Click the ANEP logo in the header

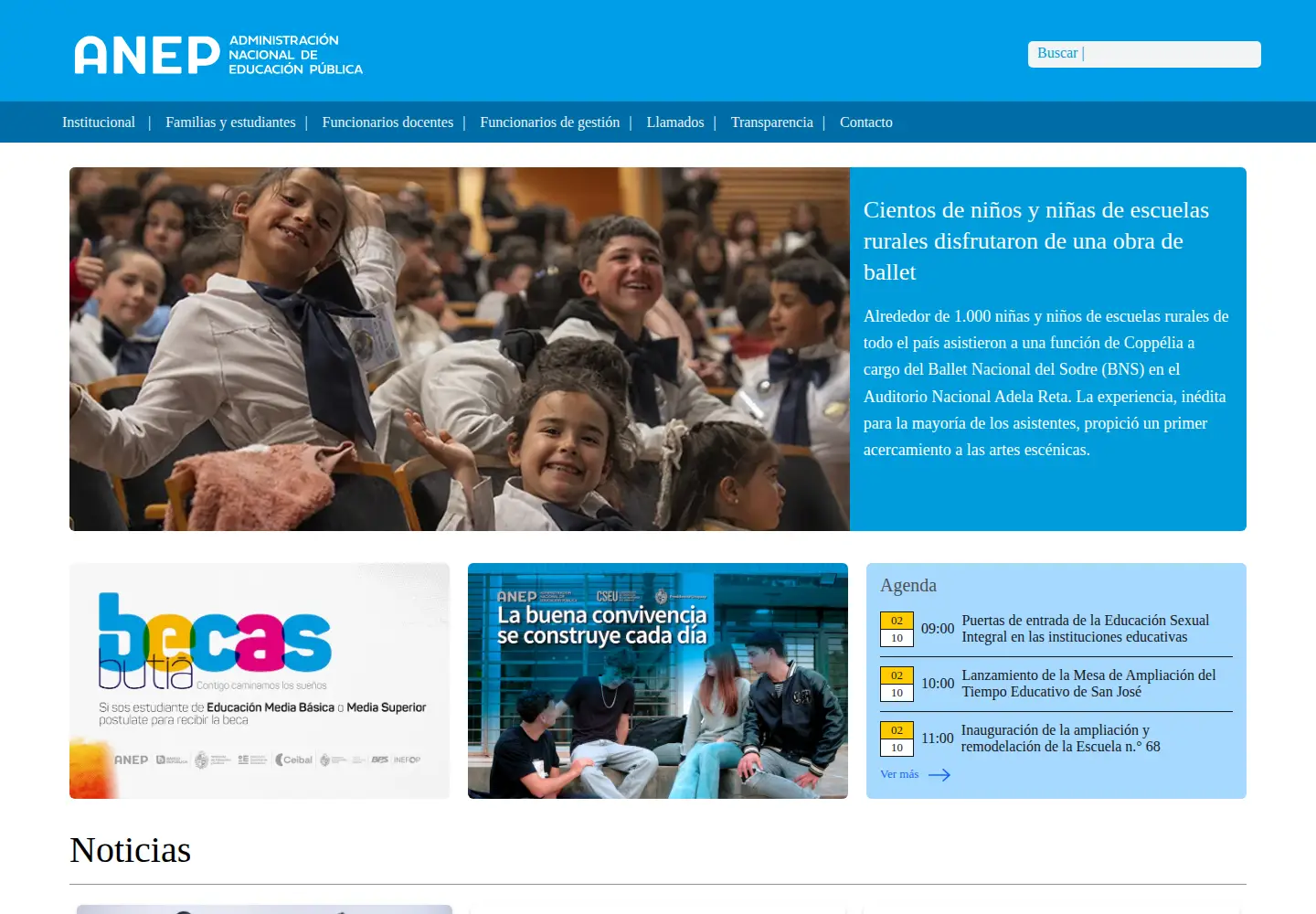click(x=218, y=55)
